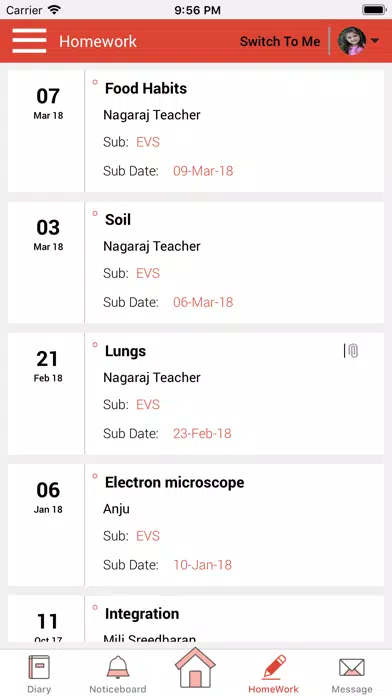
Task: Open the hamburger menu
Action: click(x=29, y=41)
